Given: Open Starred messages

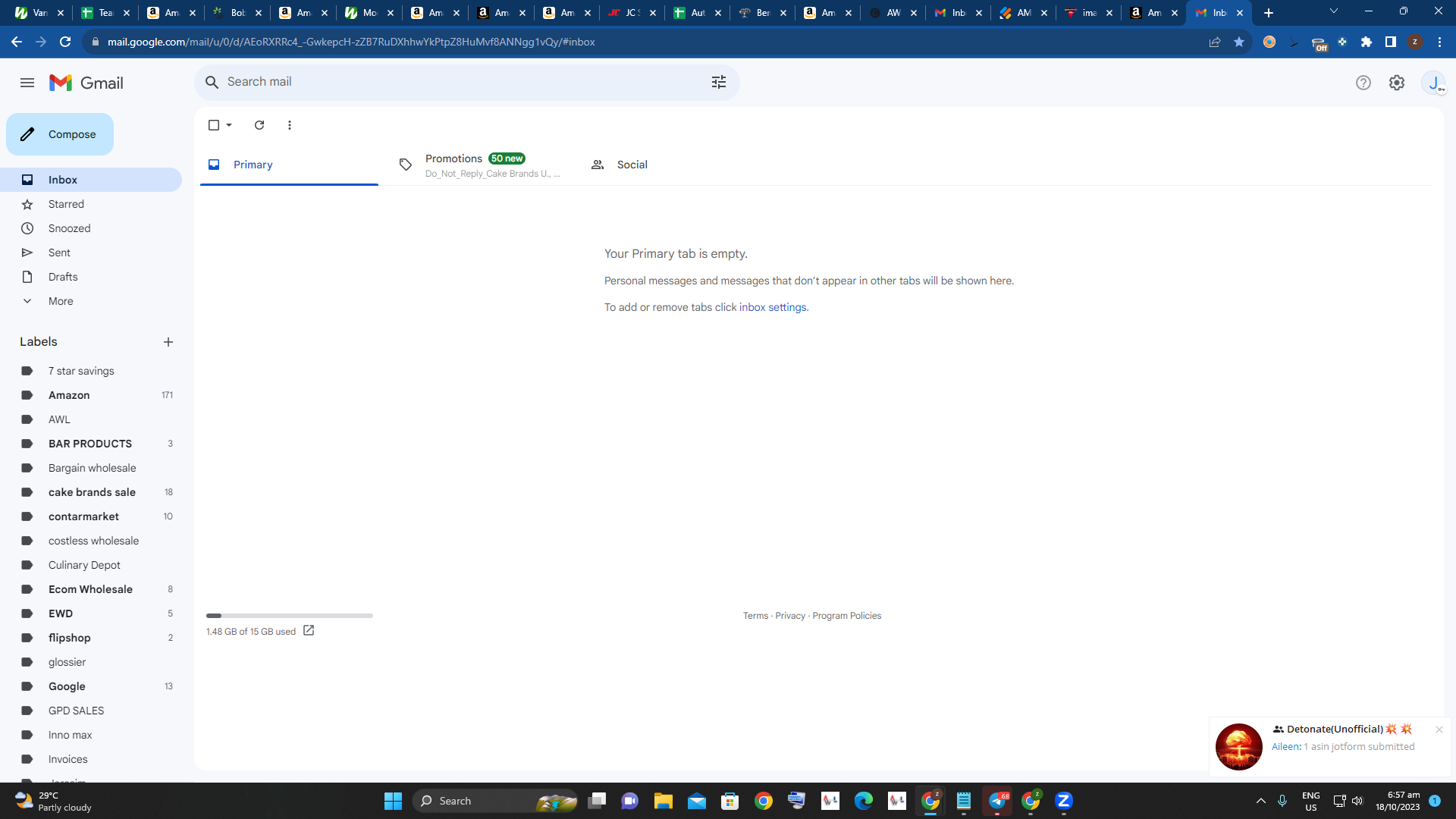Looking at the screenshot, I should (x=91, y=204).
